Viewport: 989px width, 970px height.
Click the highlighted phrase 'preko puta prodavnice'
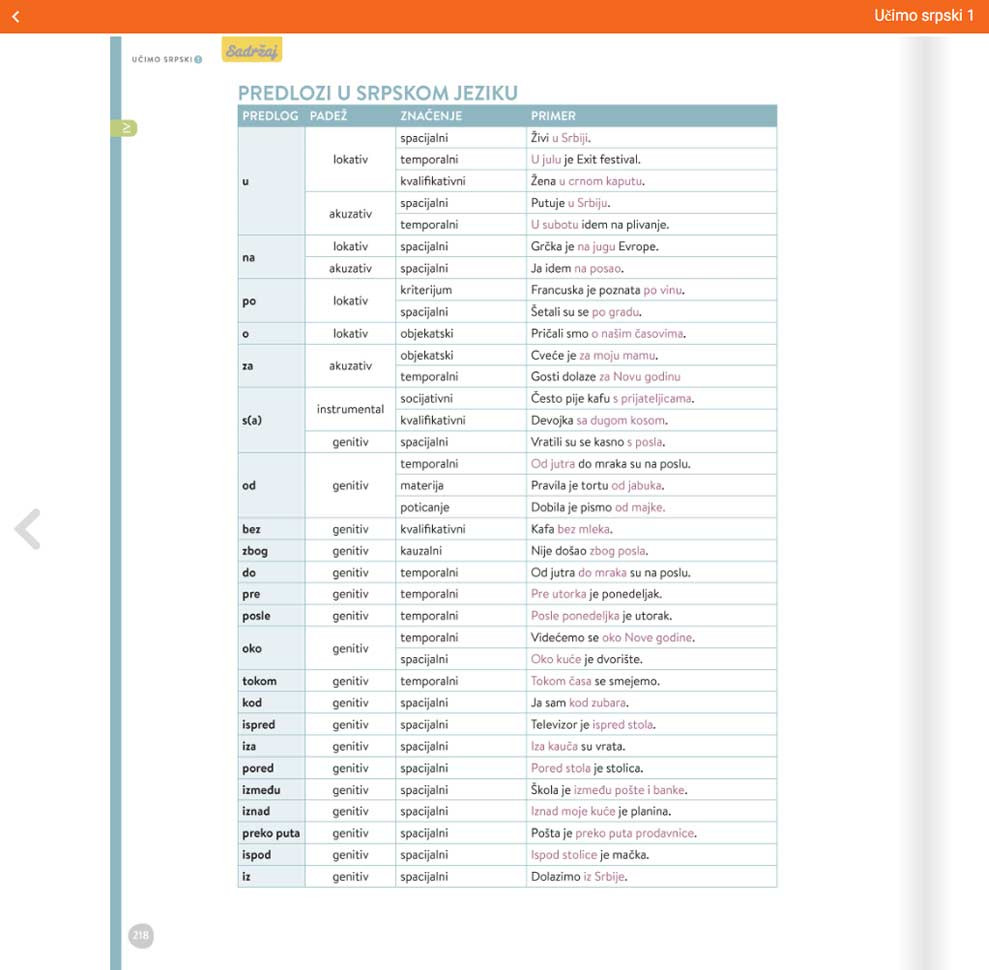point(634,833)
